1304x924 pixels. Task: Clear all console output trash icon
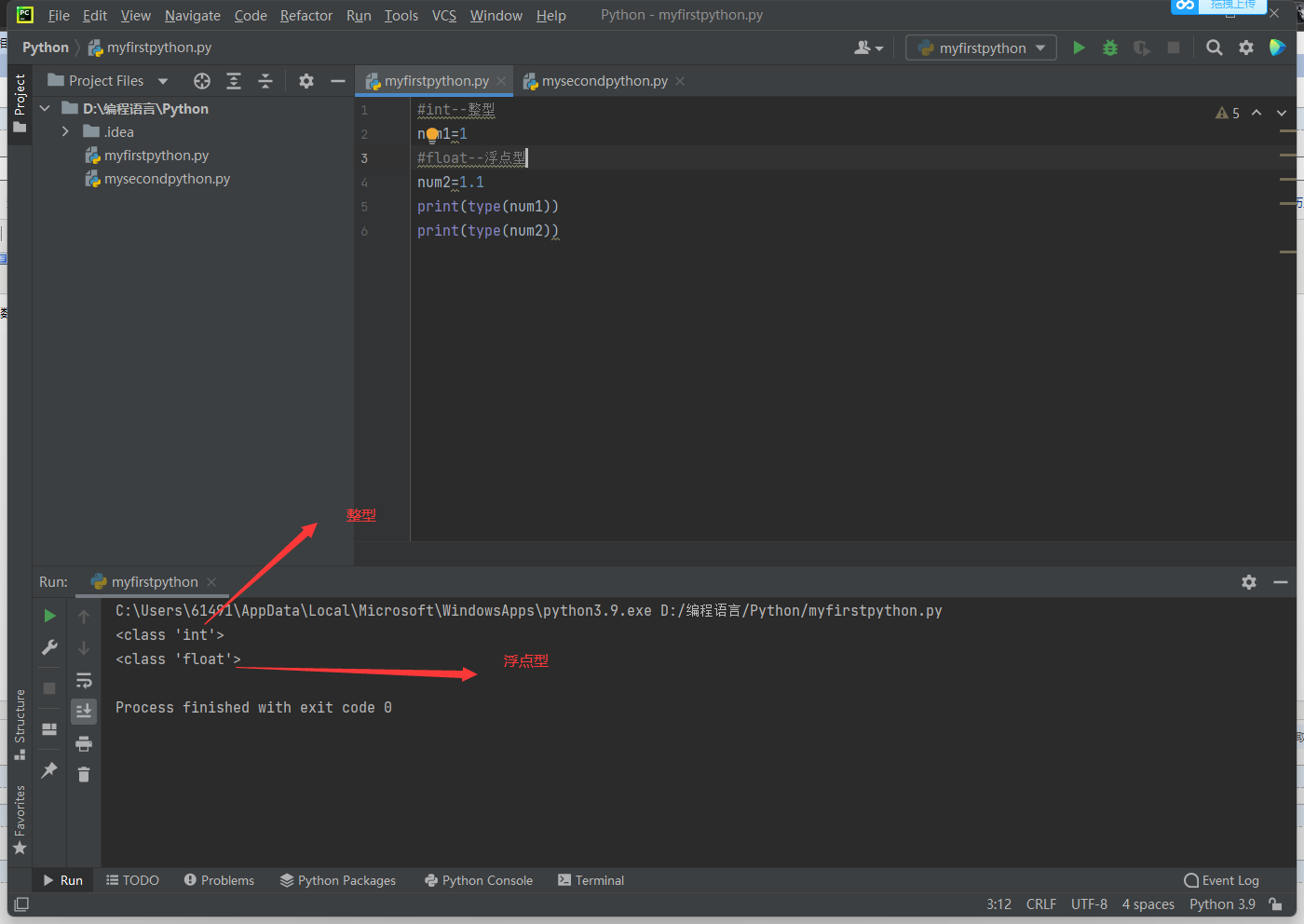(84, 775)
